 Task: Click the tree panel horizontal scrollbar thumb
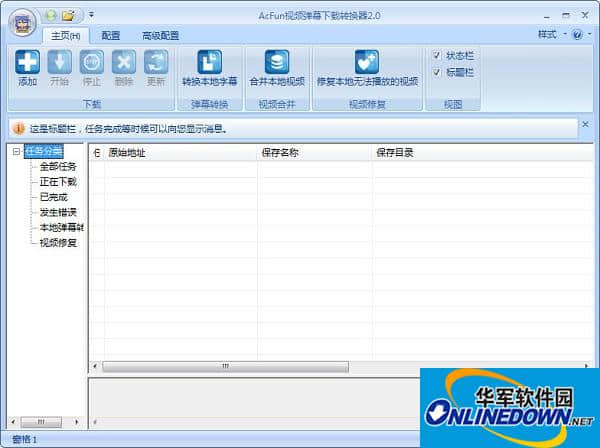(x=41, y=422)
